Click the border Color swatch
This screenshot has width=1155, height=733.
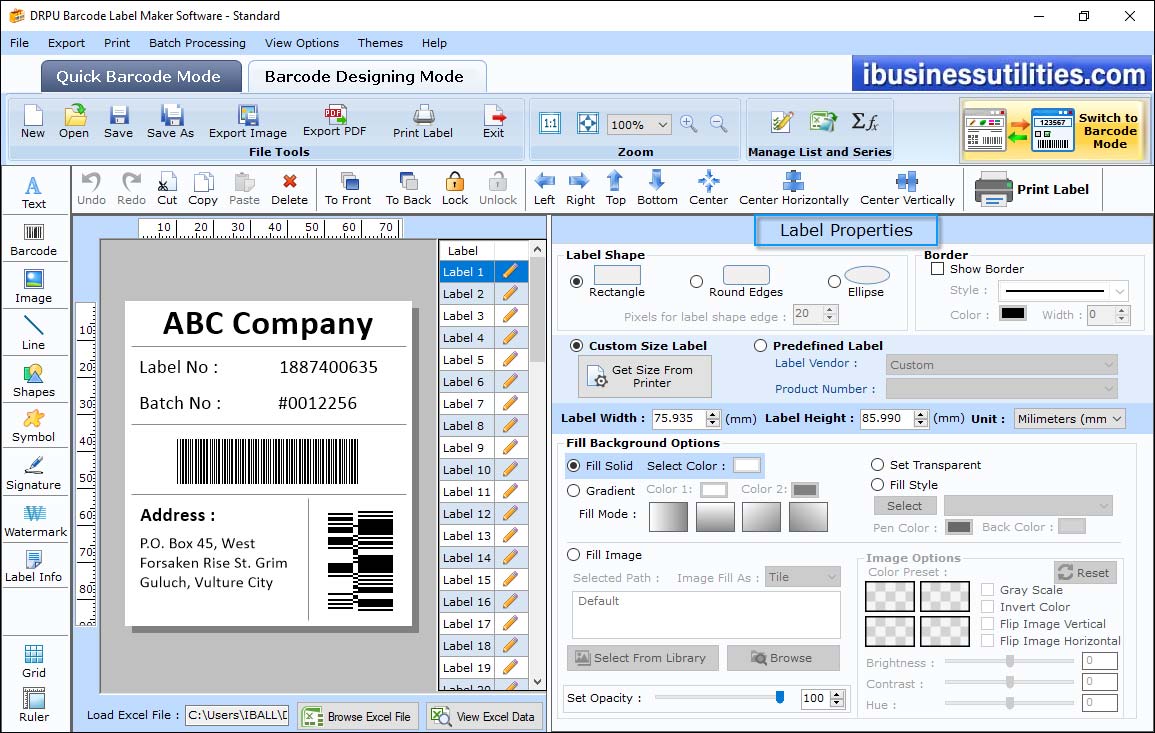pos(1013,314)
